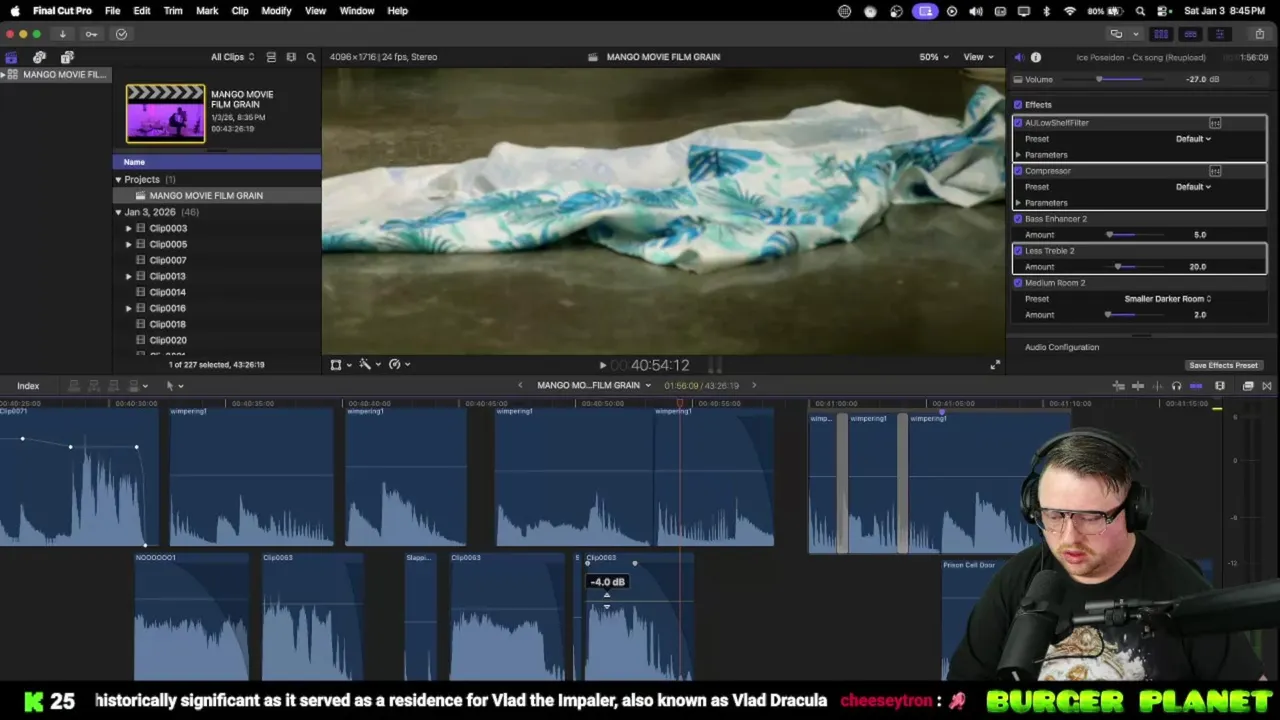
Task: Open Spotlight search in menu bar
Action: pos(1141,11)
